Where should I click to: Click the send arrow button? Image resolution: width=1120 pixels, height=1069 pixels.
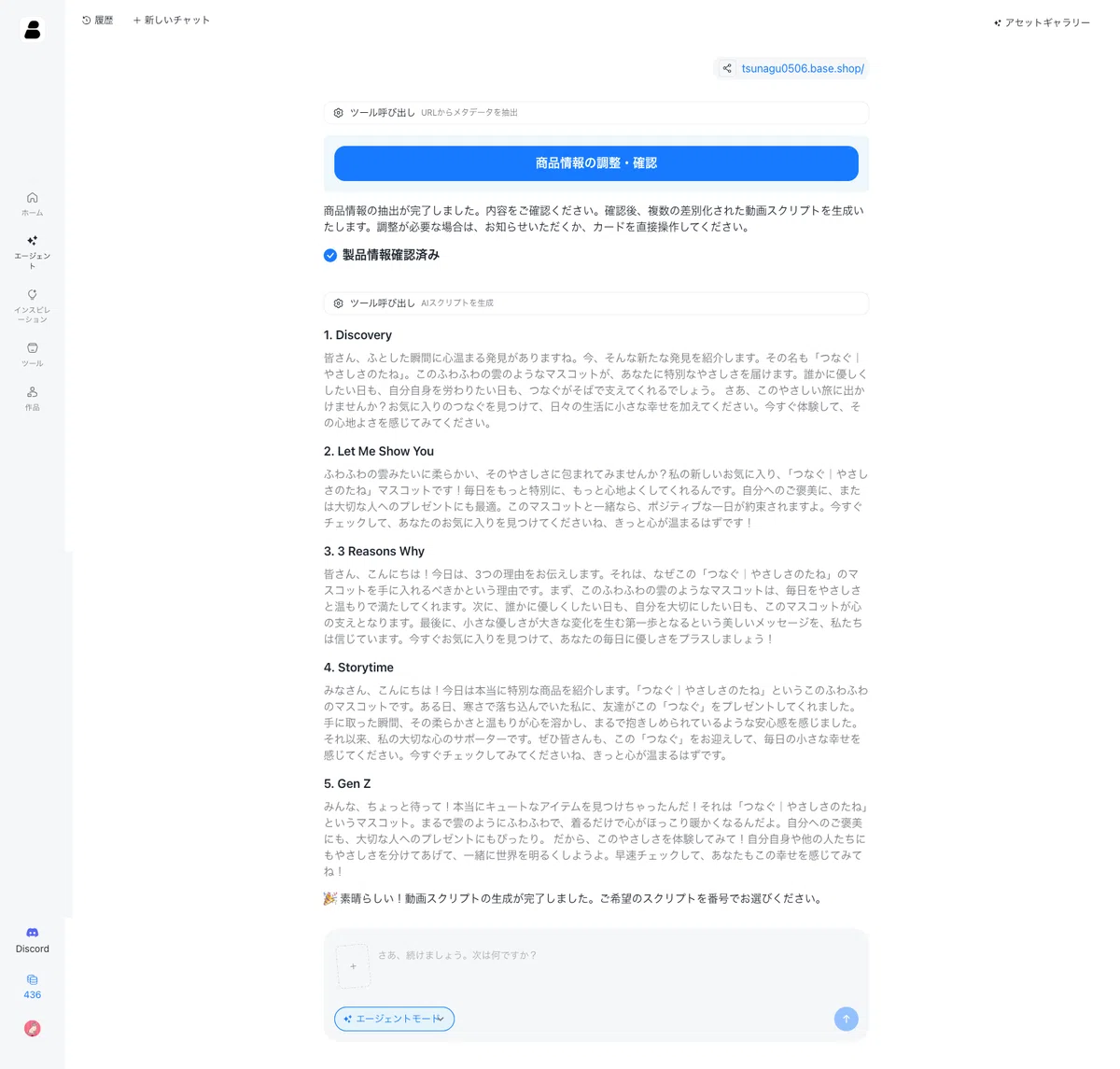point(846,1019)
